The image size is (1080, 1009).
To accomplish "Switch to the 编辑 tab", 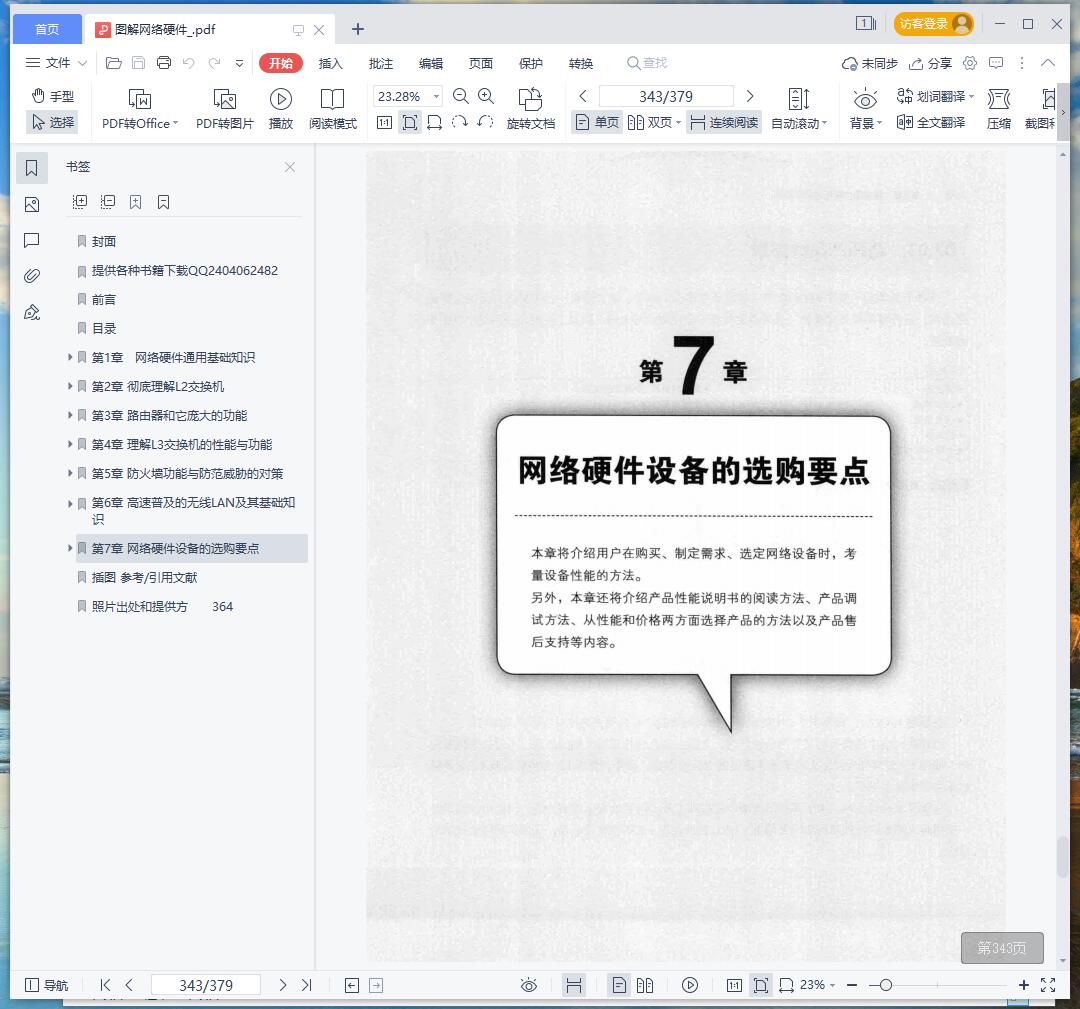I will (431, 63).
